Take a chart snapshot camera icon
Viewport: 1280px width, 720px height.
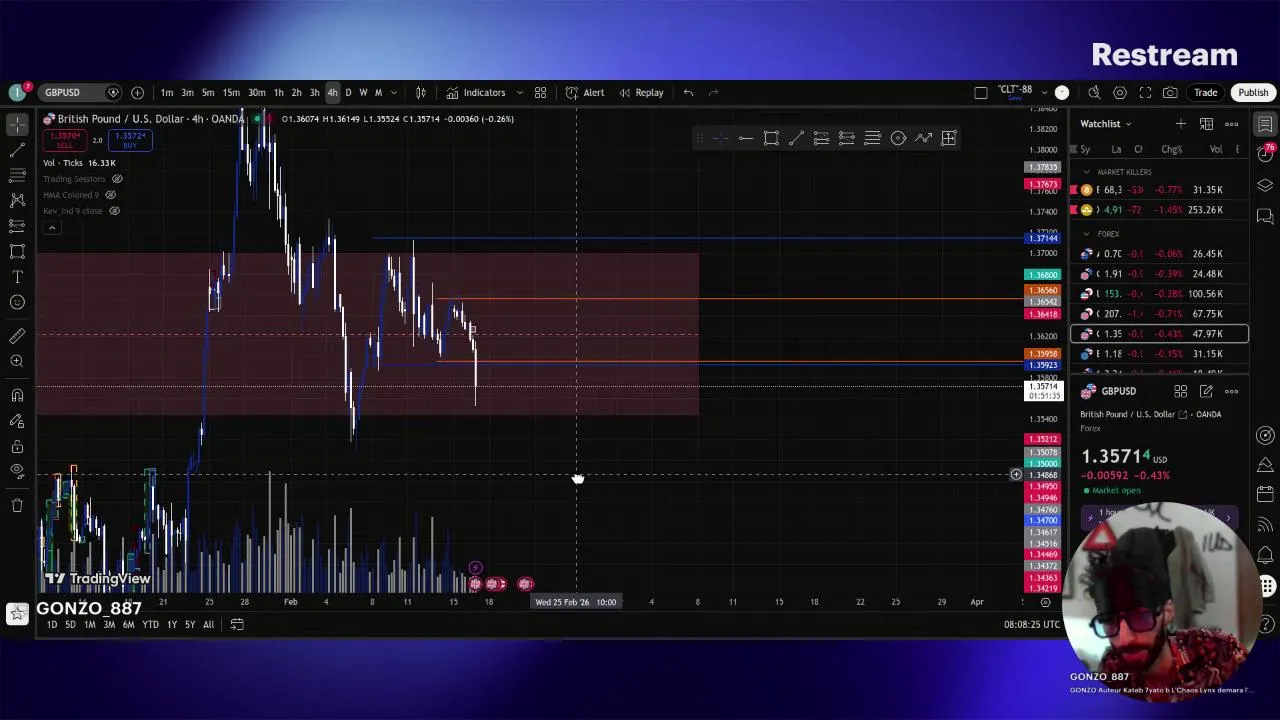click(x=1170, y=92)
